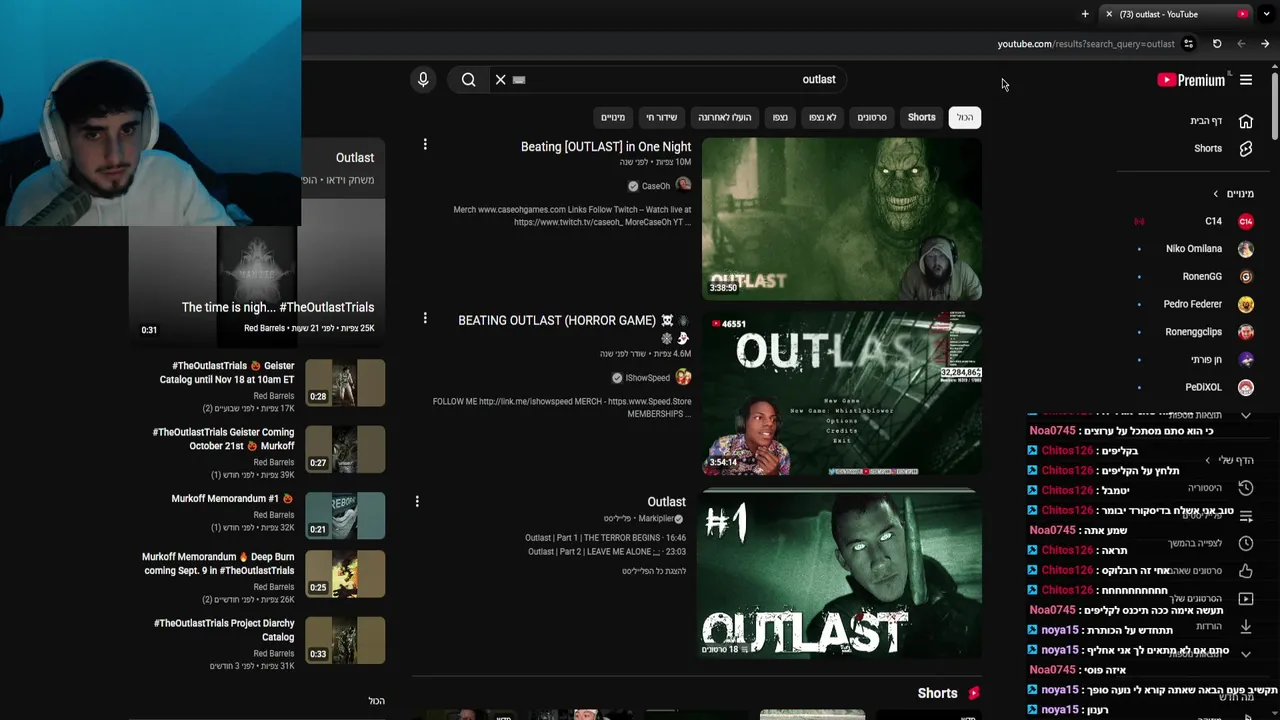Screen dimensions: 1280x720
Task: Select the Shorts filter chip
Action: [x=922, y=117]
